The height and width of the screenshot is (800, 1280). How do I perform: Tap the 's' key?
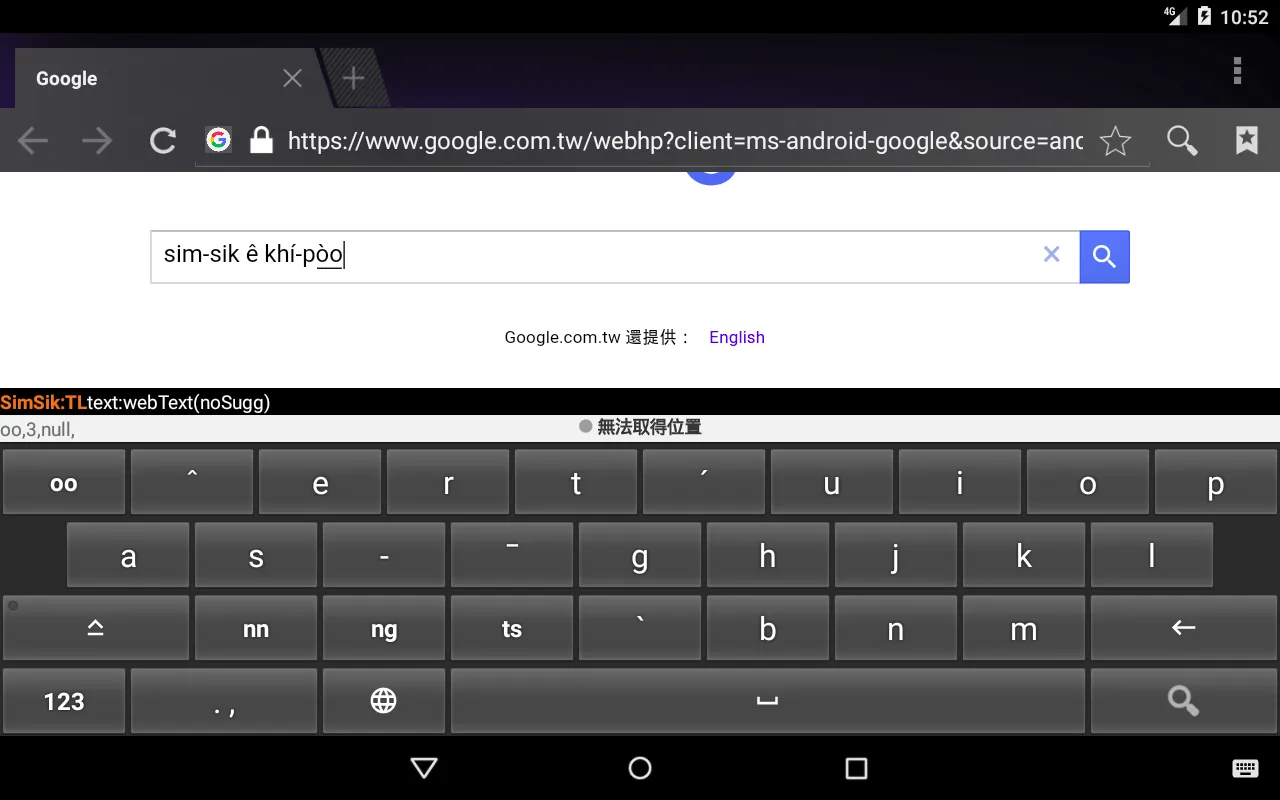click(x=256, y=554)
